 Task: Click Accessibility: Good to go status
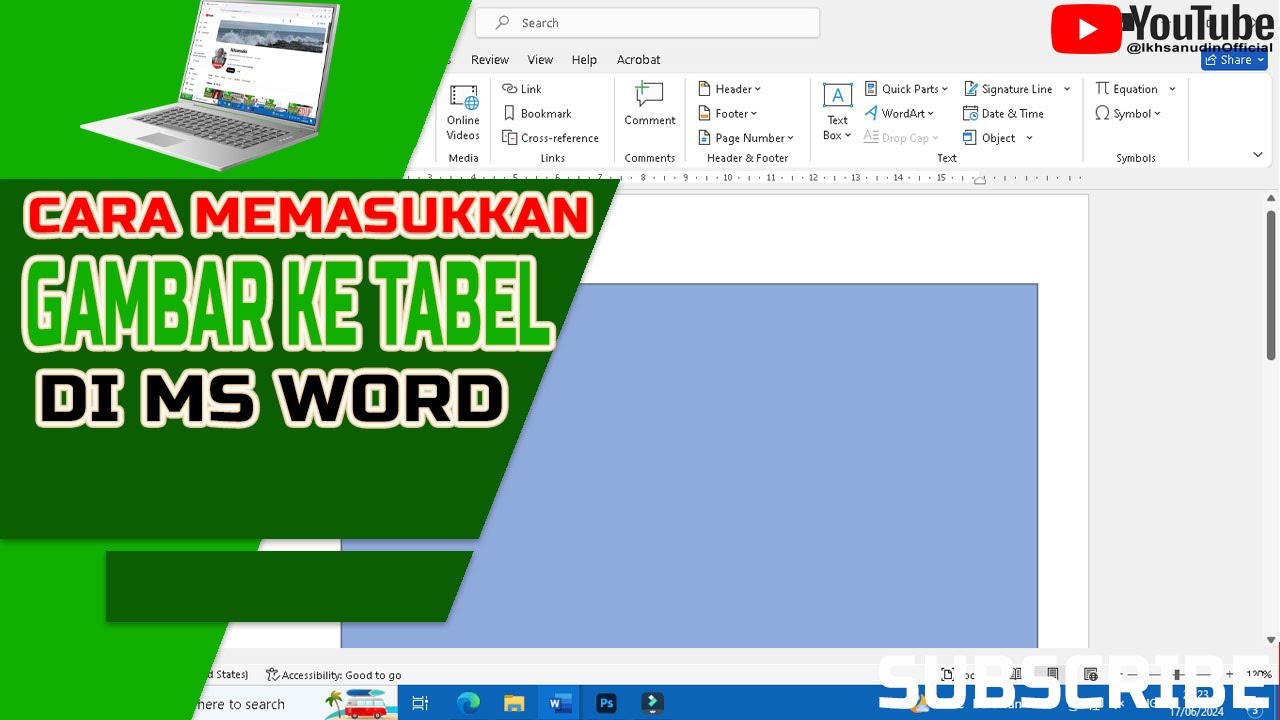point(334,675)
